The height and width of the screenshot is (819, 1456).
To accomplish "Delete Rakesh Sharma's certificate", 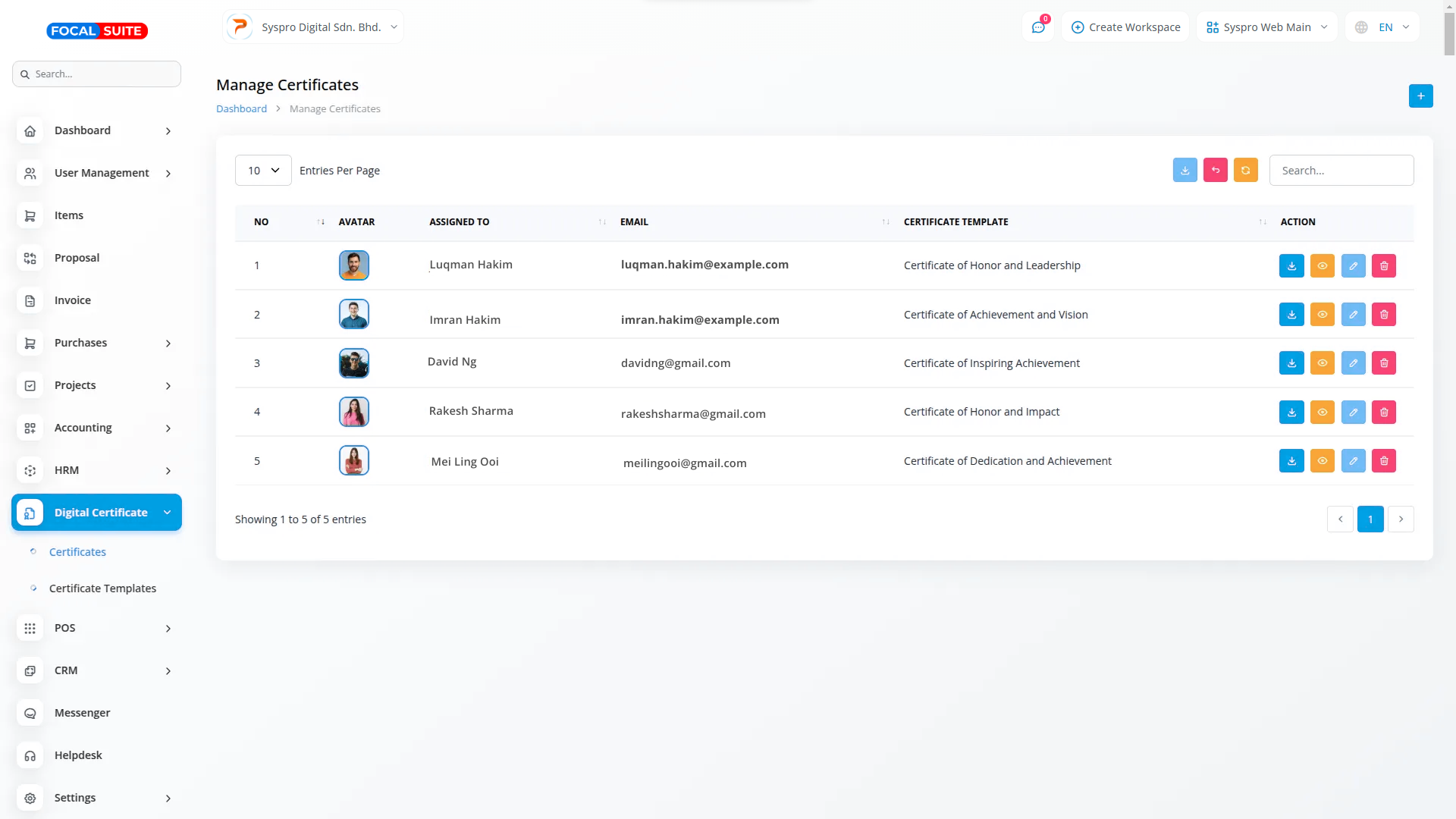I will [x=1383, y=413].
